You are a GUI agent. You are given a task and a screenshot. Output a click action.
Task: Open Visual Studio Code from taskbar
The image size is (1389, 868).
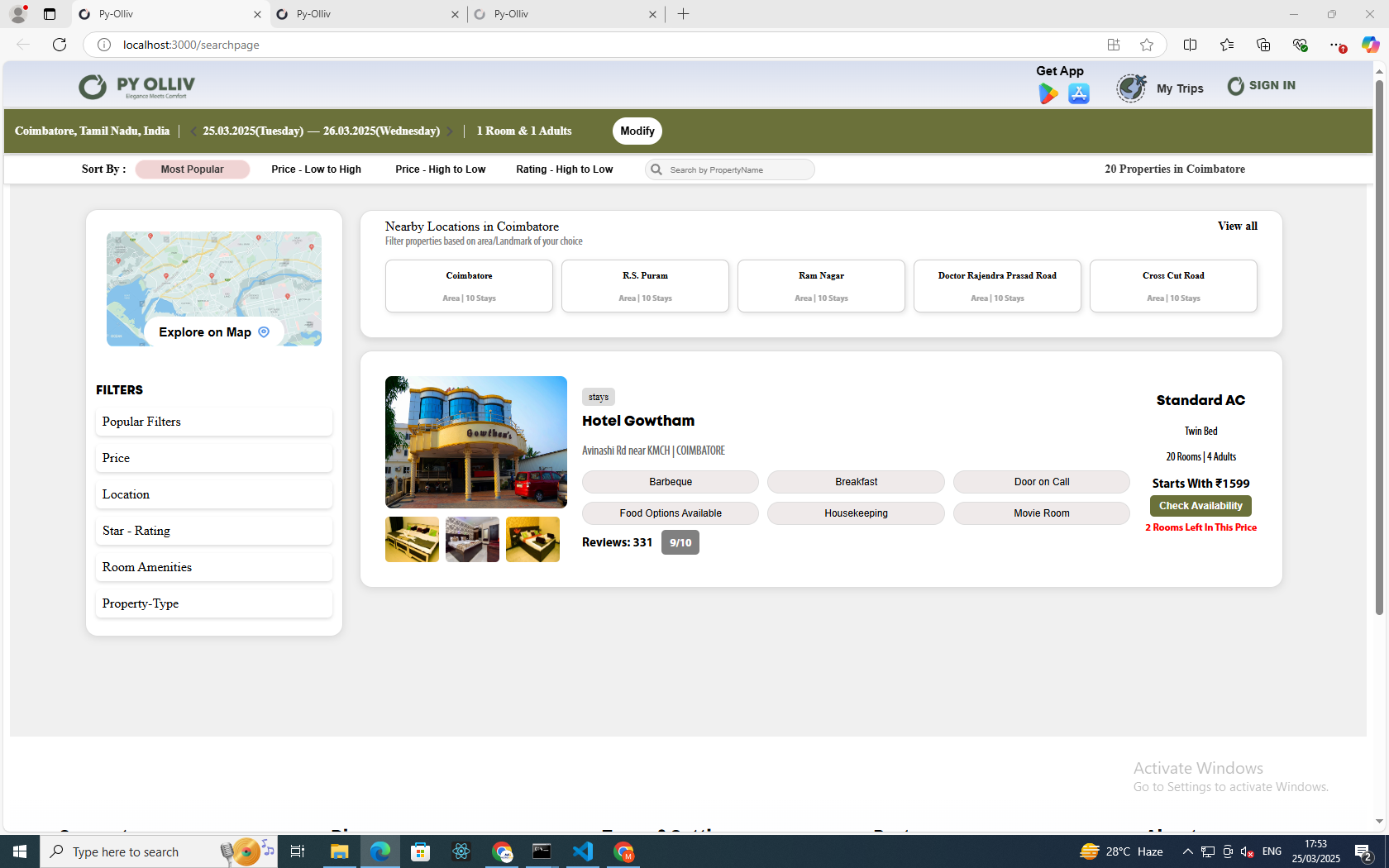point(582,851)
